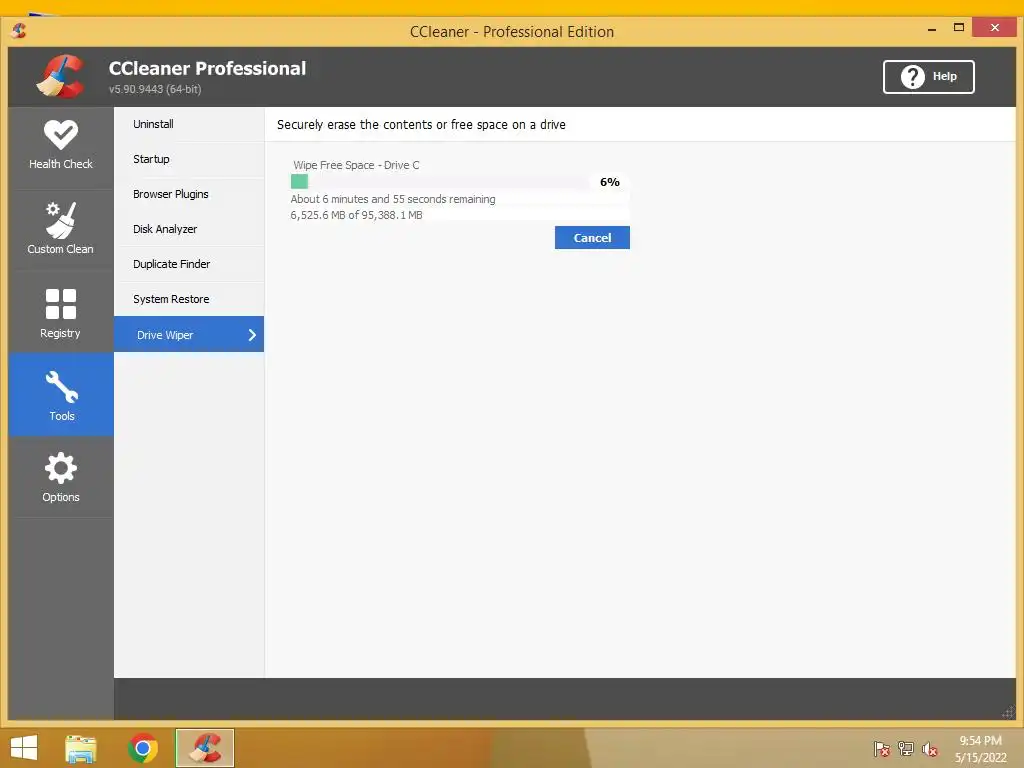
Task: Open File Explorer from the taskbar
Action: [x=81, y=748]
